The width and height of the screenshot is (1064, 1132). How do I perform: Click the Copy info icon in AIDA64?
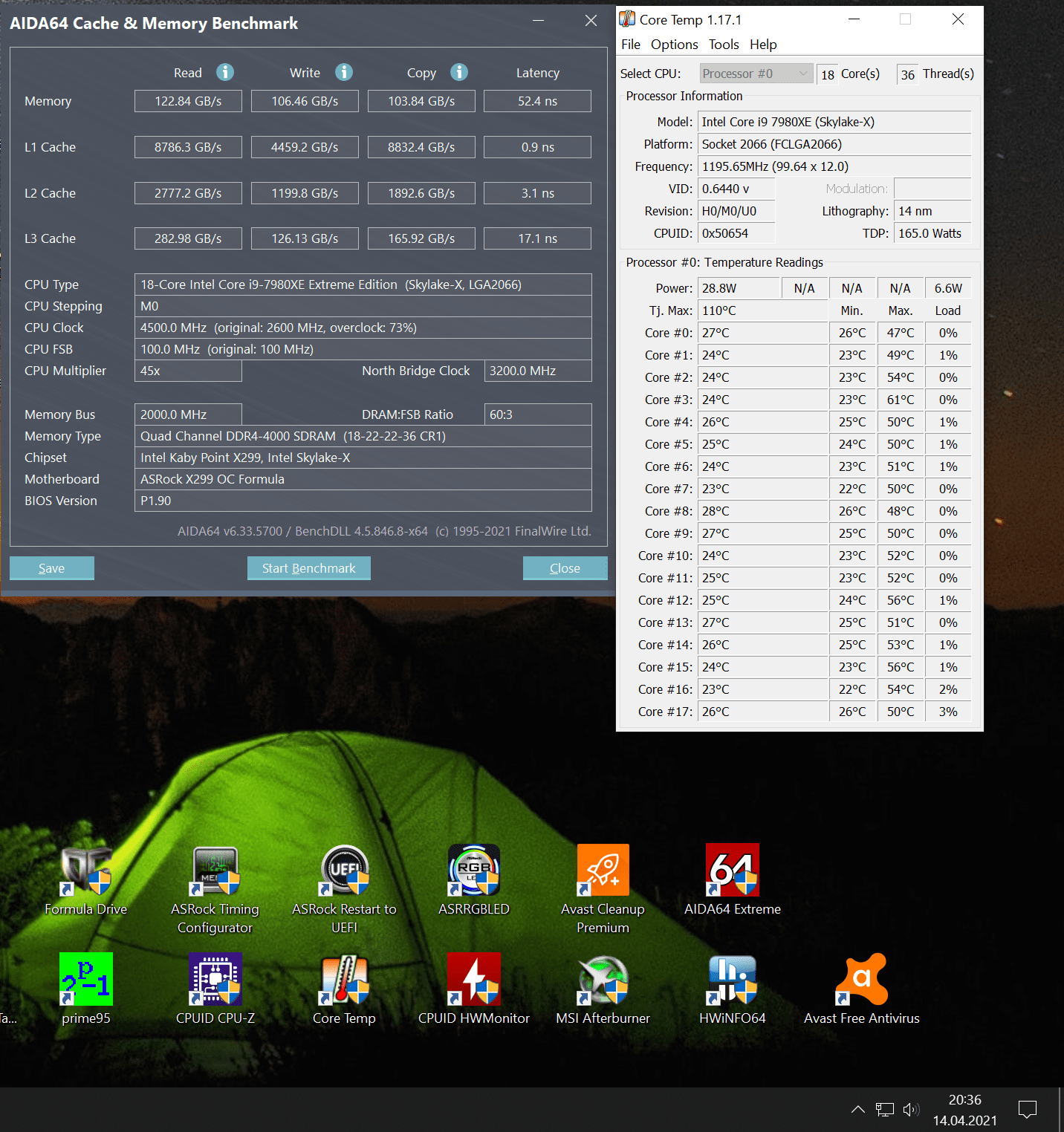(x=459, y=72)
